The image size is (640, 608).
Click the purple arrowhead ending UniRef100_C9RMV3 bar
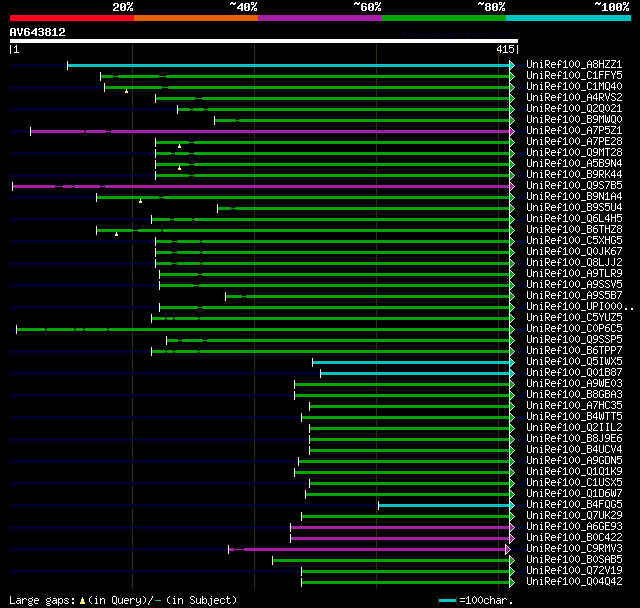click(508, 549)
